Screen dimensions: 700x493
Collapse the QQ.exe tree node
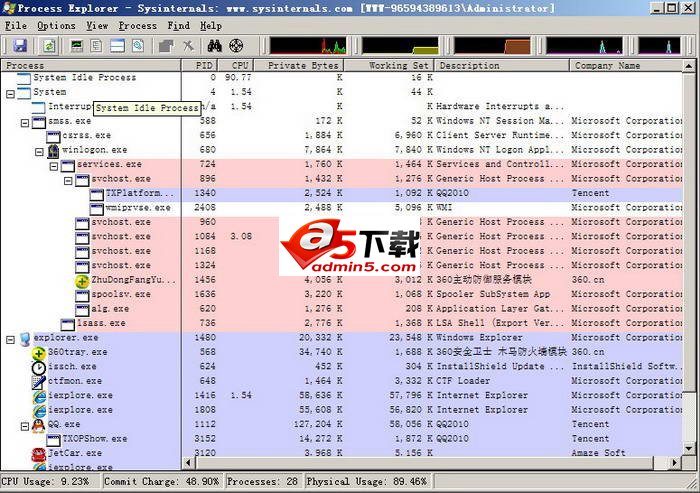[25, 426]
